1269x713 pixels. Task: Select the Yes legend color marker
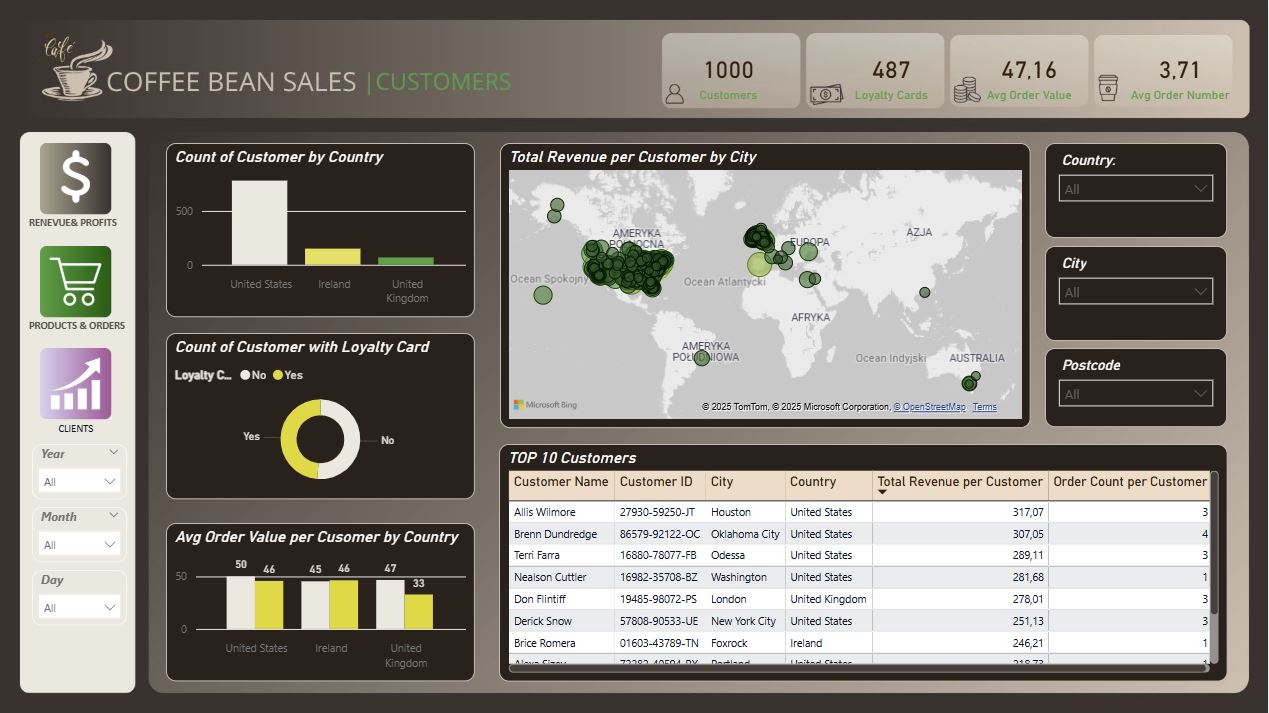pos(278,375)
